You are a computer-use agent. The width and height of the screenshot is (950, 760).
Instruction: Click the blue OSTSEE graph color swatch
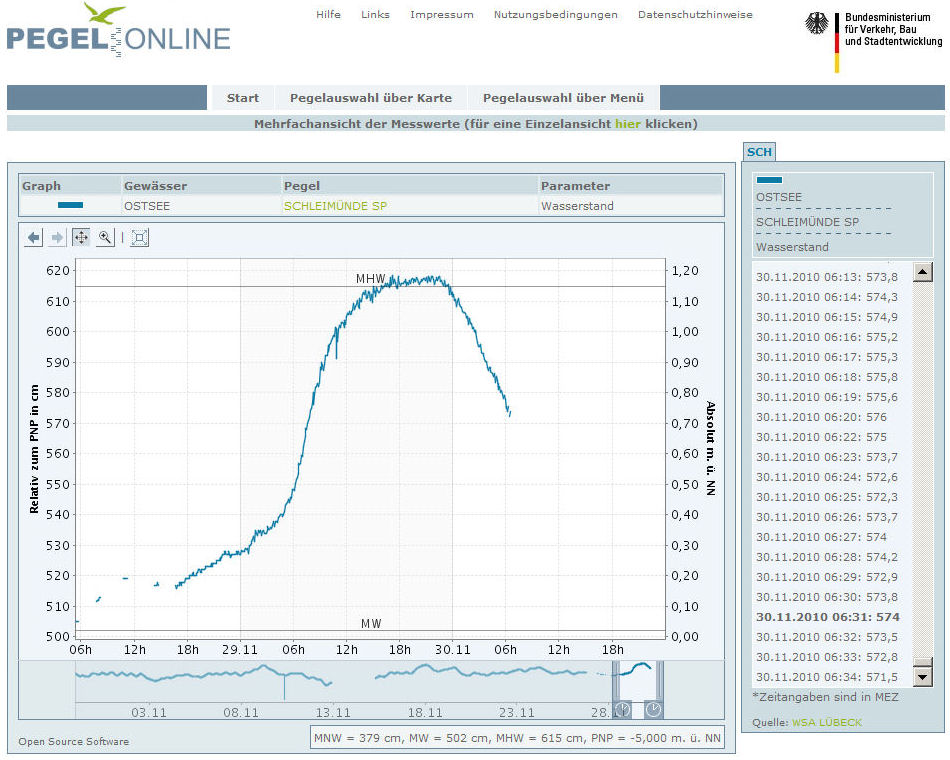70,205
